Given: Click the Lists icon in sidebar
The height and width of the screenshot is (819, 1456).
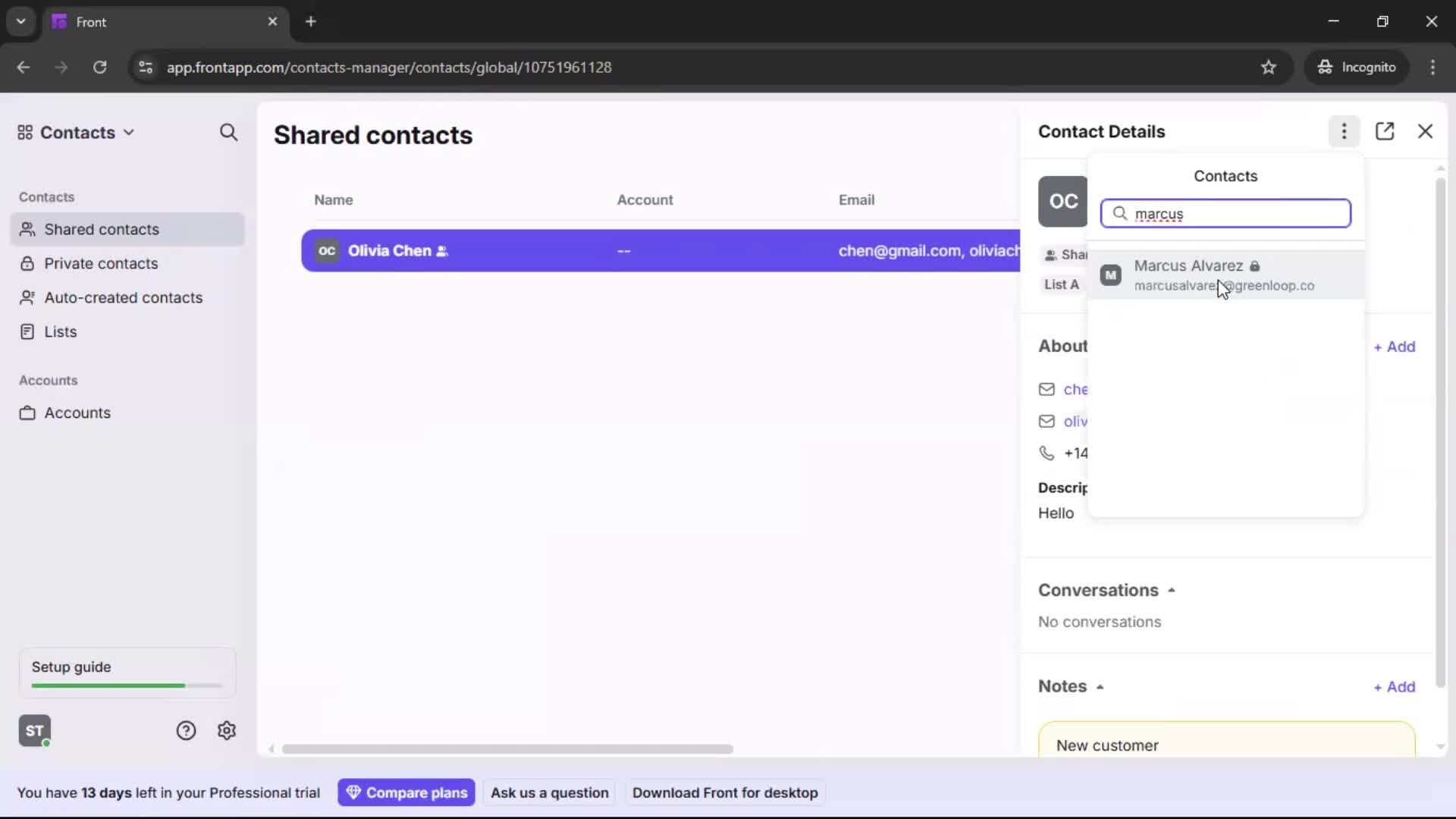Looking at the screenshot, I should (x=27, y=331).
